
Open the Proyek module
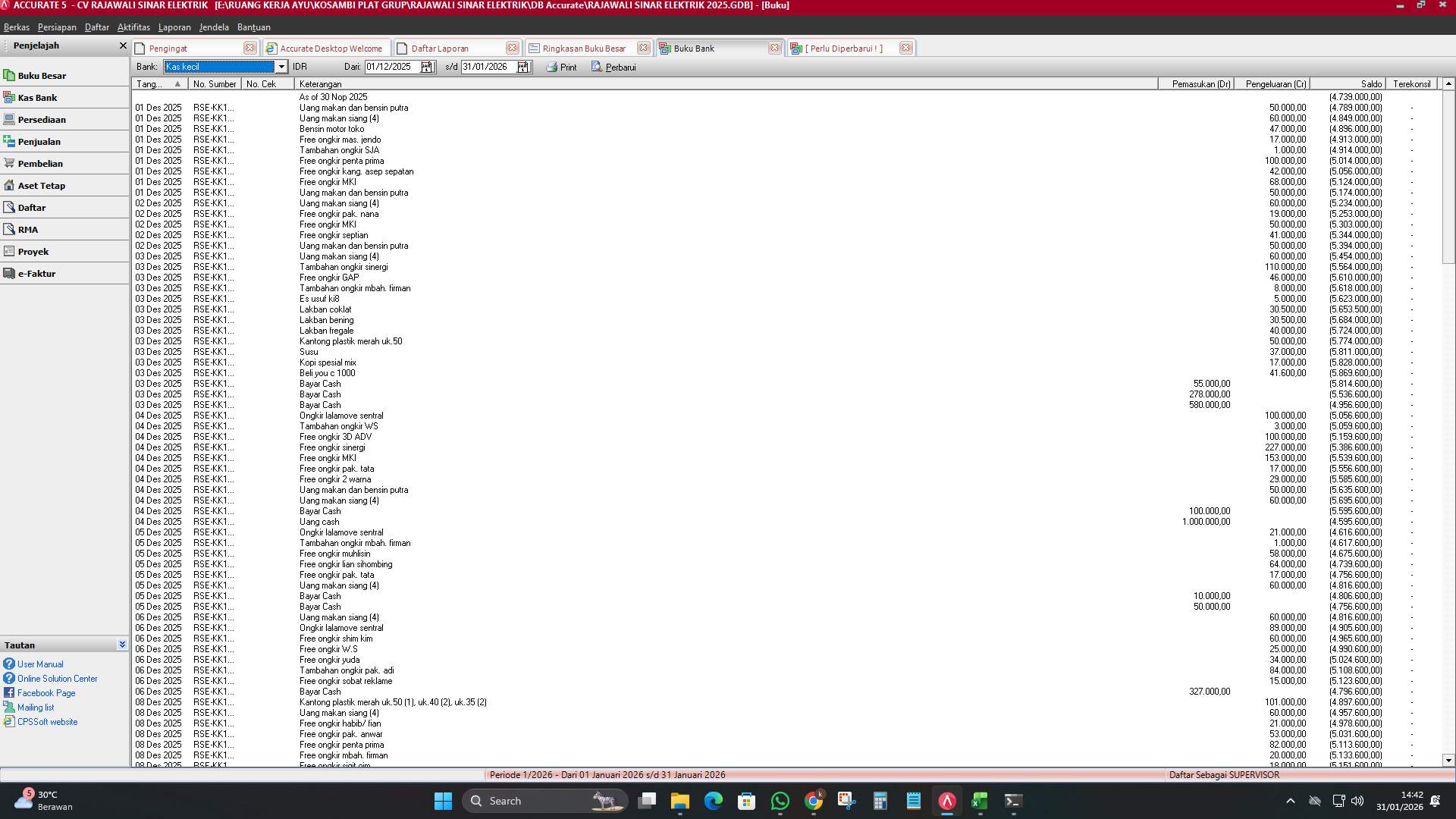pyautogui.click(x=33, y=251)
